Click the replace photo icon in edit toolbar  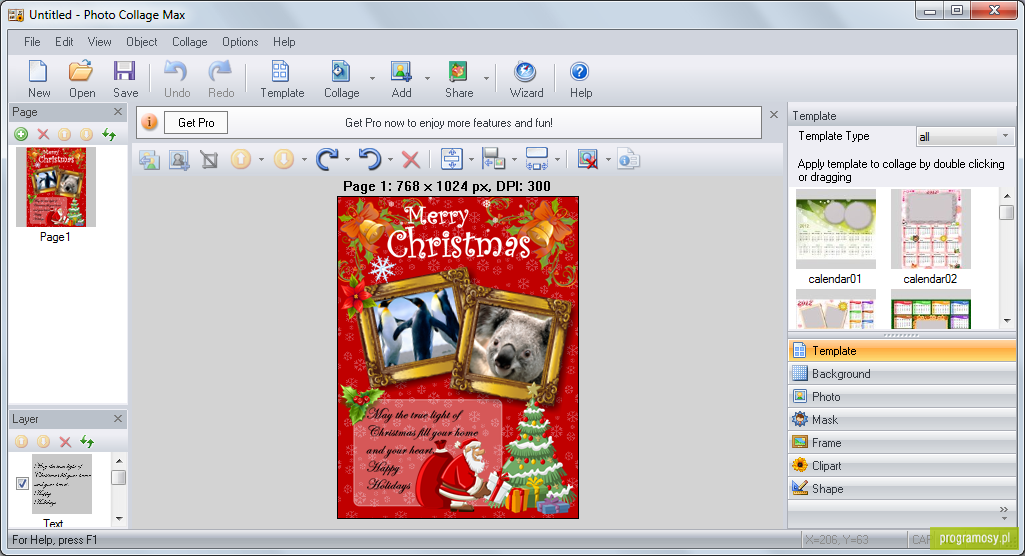149,159
